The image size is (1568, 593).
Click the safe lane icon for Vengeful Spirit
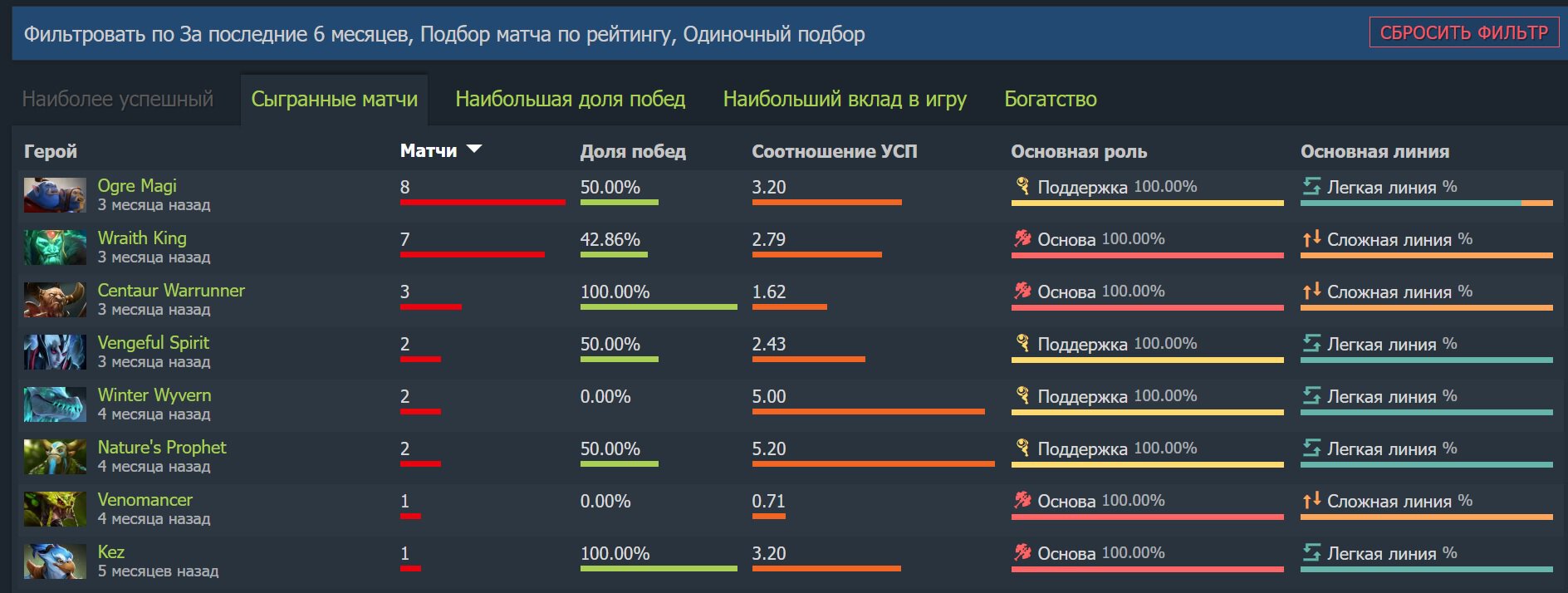coord(1311,343)
